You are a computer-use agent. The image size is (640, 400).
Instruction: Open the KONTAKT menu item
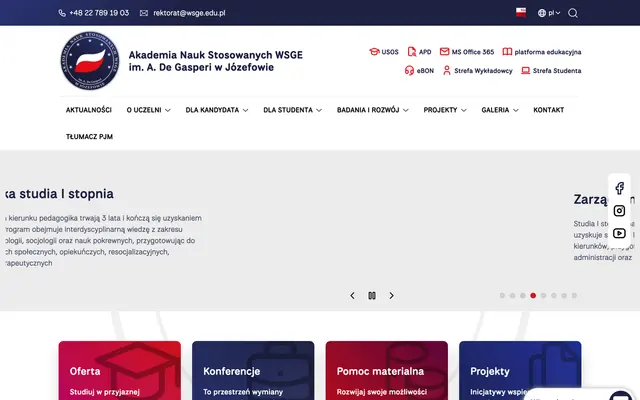coord(549,110)
